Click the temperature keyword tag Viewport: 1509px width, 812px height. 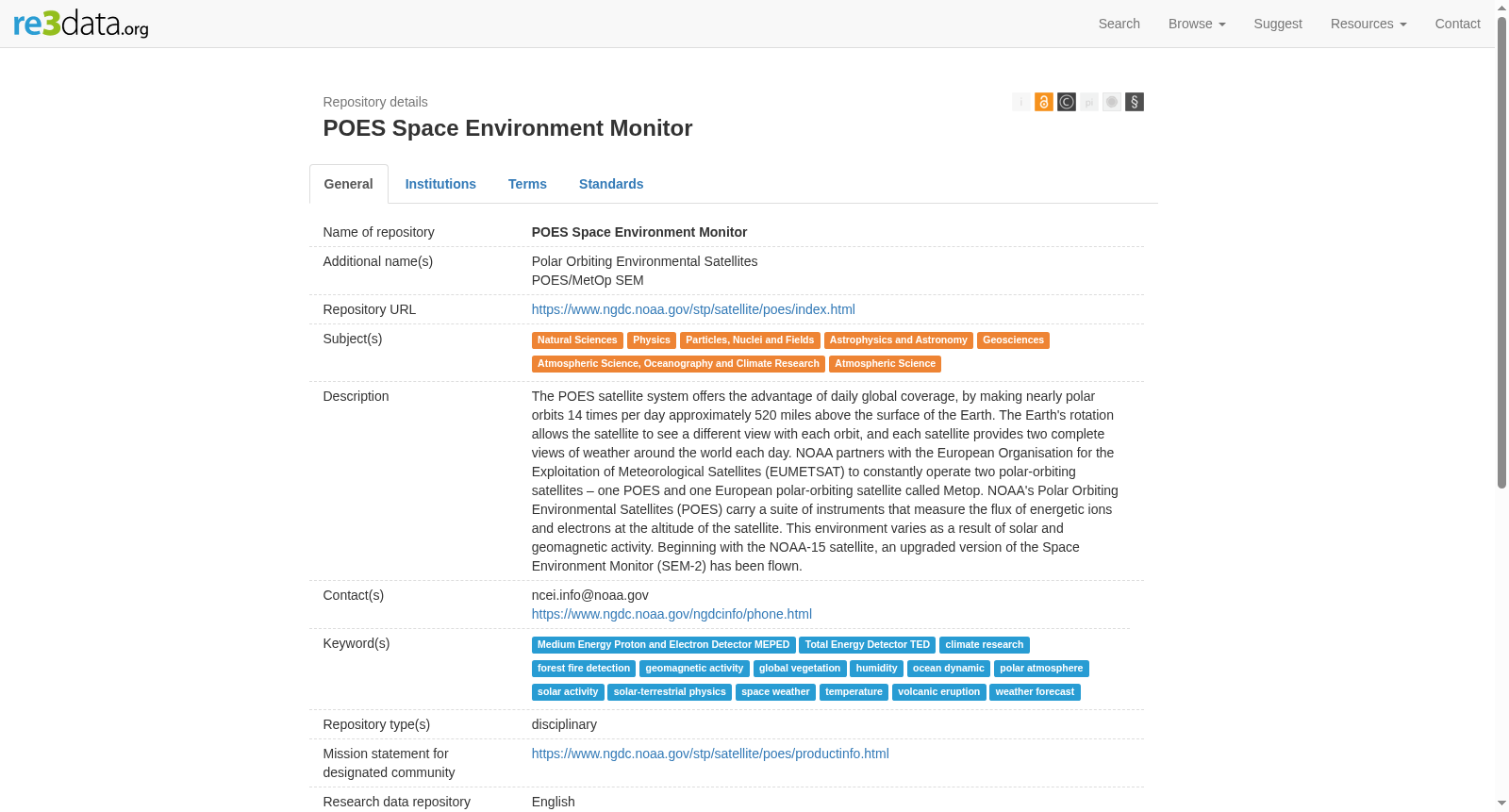[x=854, y=692]
